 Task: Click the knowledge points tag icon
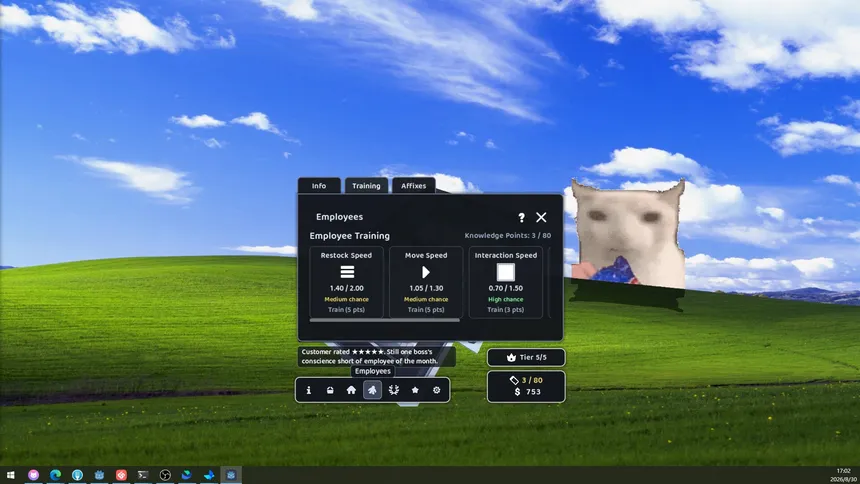pyautogui.click(x=514, y=380)
